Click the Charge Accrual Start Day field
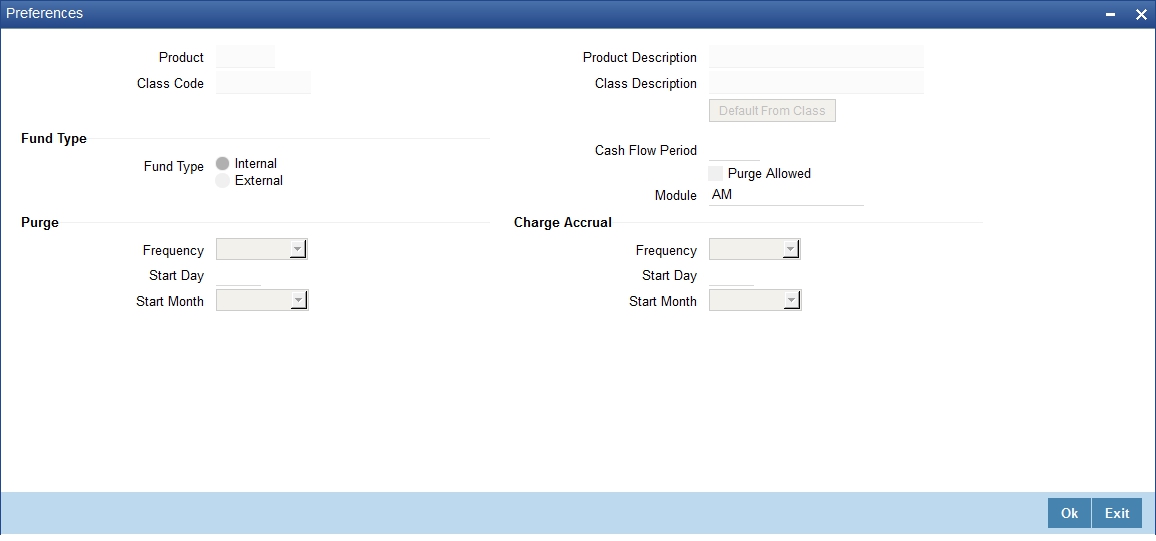1156x541 pixels. coord(731,275)
